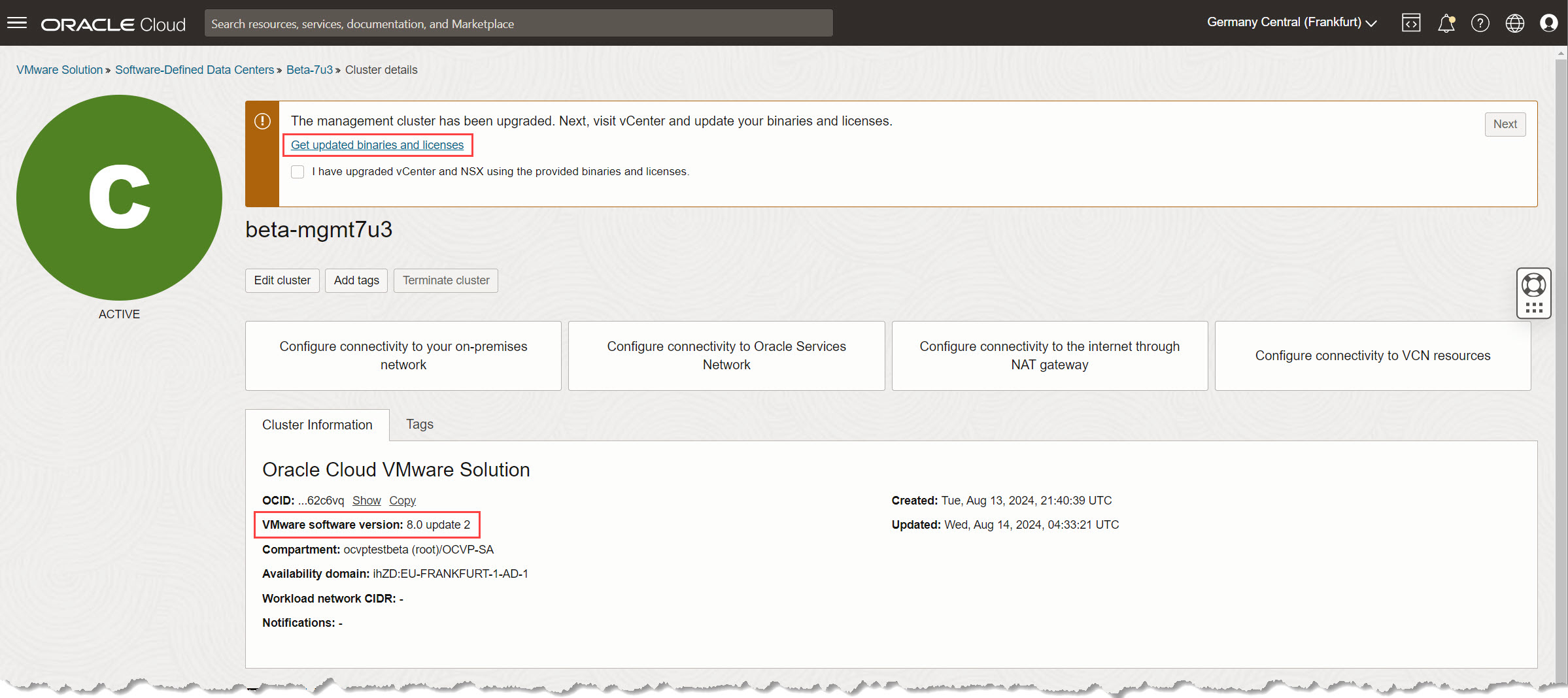This screenshot has height=698, width=1568.
Task: Click the support lifebuoy icon
Action: [1533, 286]
